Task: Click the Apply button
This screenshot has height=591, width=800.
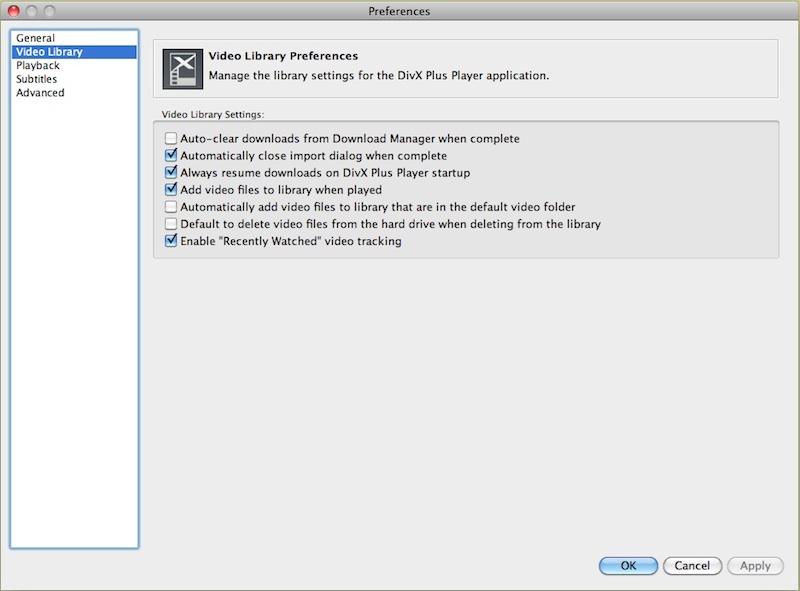Action: point(755,566)
